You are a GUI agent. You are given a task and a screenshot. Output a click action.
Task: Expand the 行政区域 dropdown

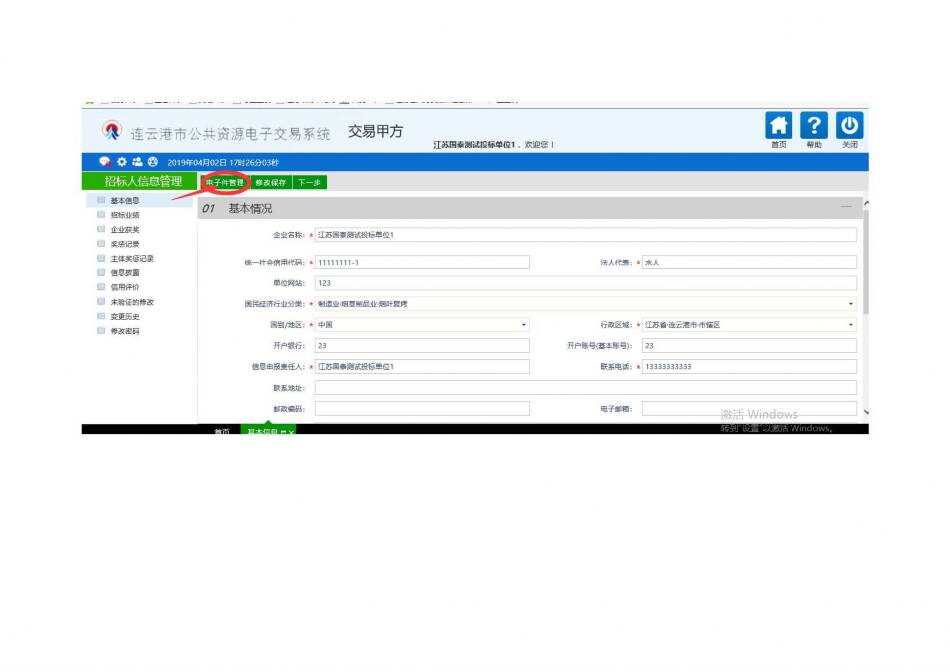tap(851, 325)
